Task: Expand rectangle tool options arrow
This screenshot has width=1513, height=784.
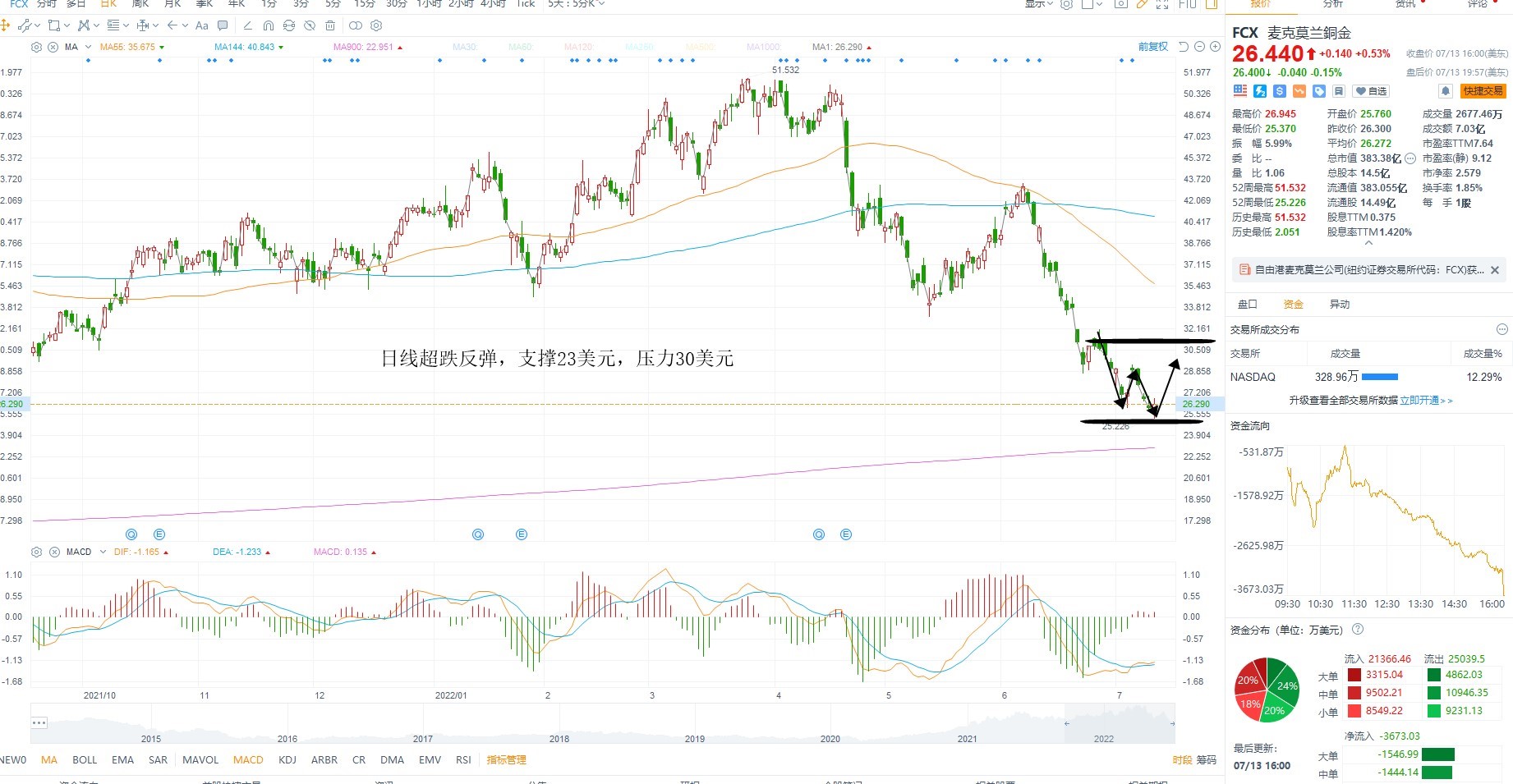Action: pyautogui.click(x=67, y=25)
